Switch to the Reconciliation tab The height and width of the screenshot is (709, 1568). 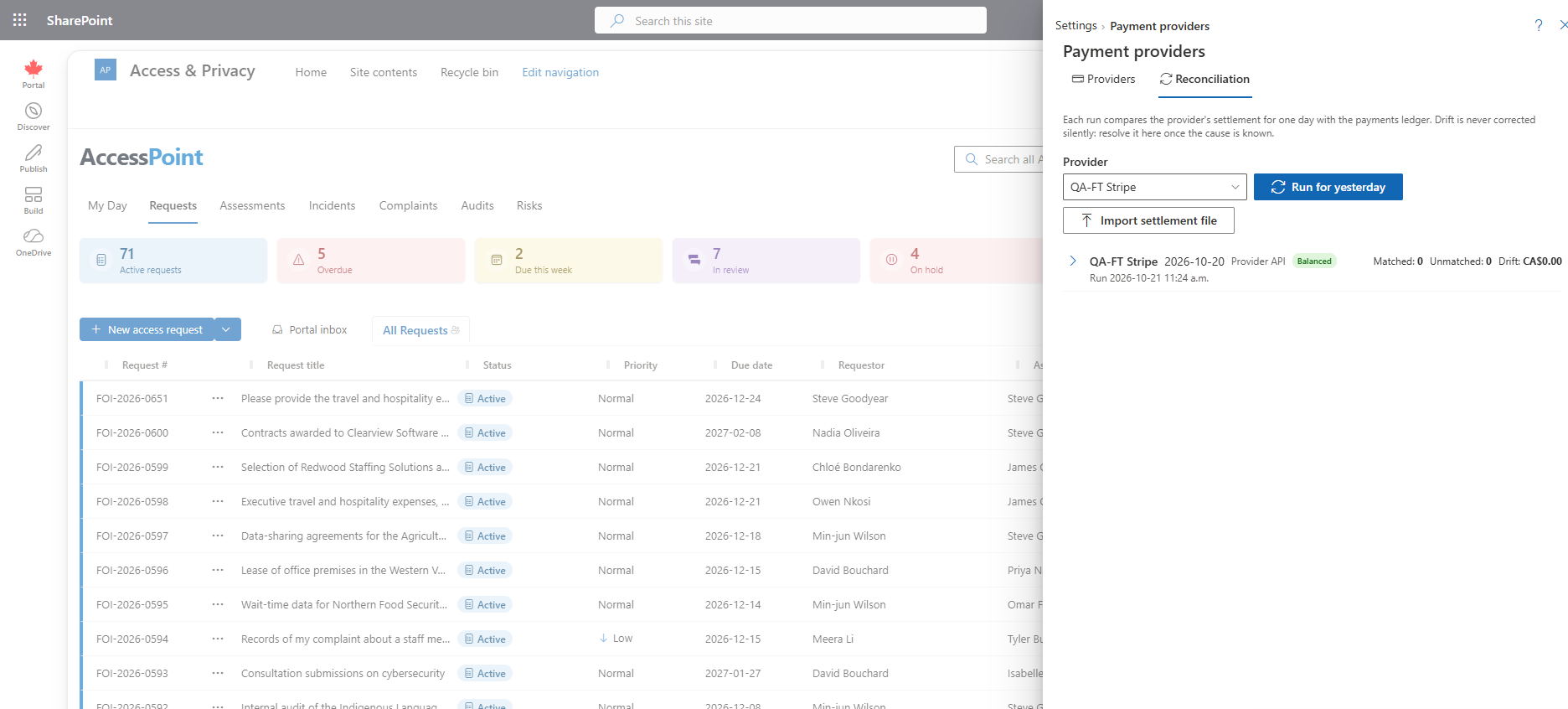tap(1204, 79)
